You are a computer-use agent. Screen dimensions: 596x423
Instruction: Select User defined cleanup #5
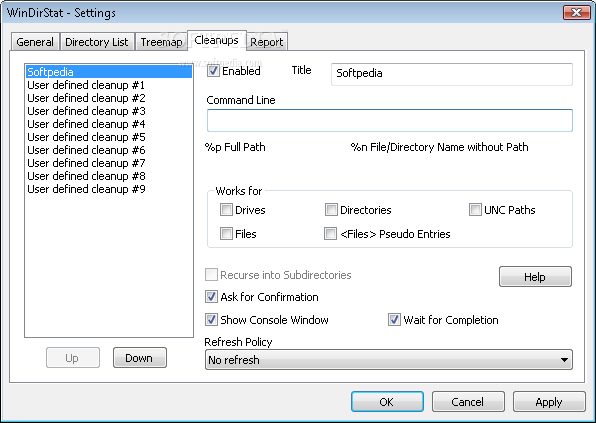[109, 137]
